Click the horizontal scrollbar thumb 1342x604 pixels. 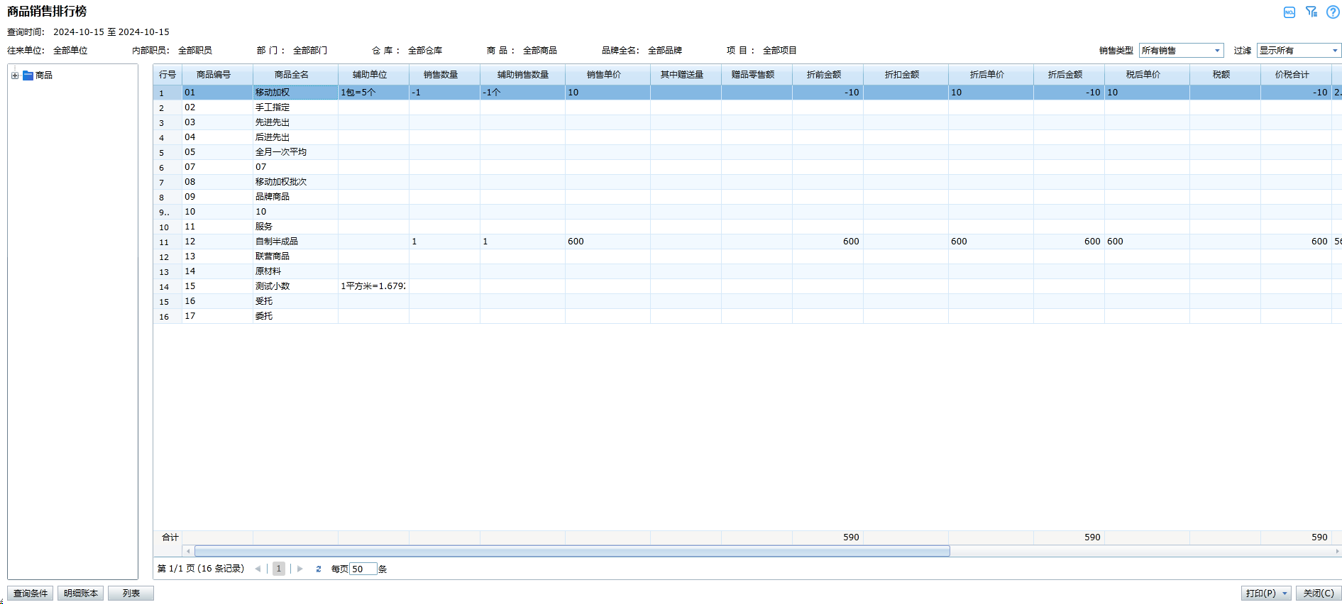(570, 551)
